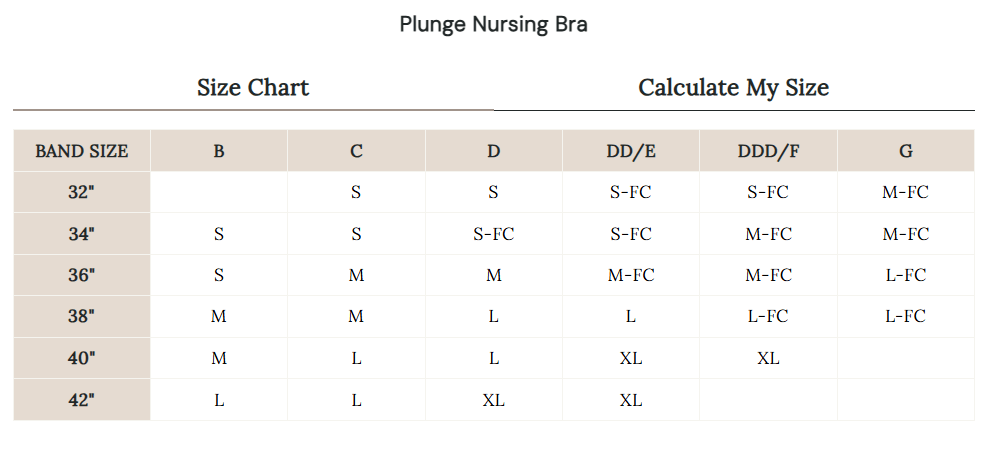Select the DDD/F cup column header
The image size is (983, 460).
pos(768,152)
